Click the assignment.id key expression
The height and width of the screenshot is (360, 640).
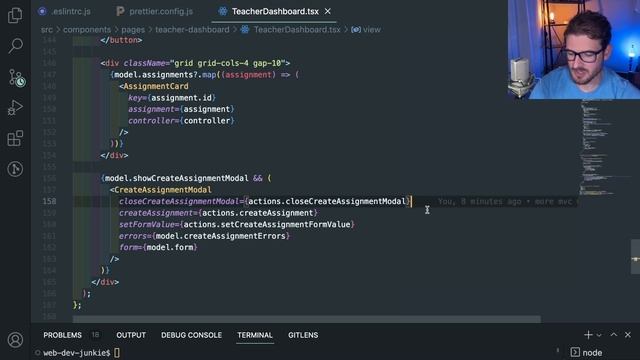pyautogui.click(x=182, y=98)
